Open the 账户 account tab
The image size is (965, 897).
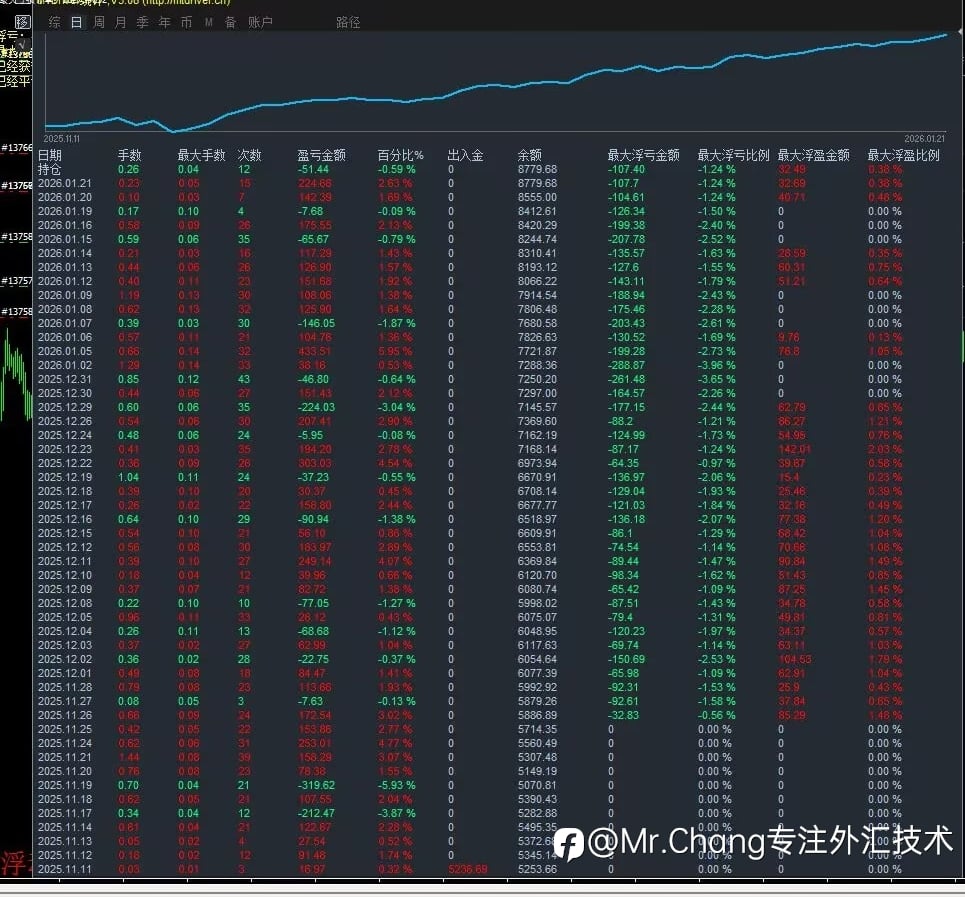click(x=260, y=22)
